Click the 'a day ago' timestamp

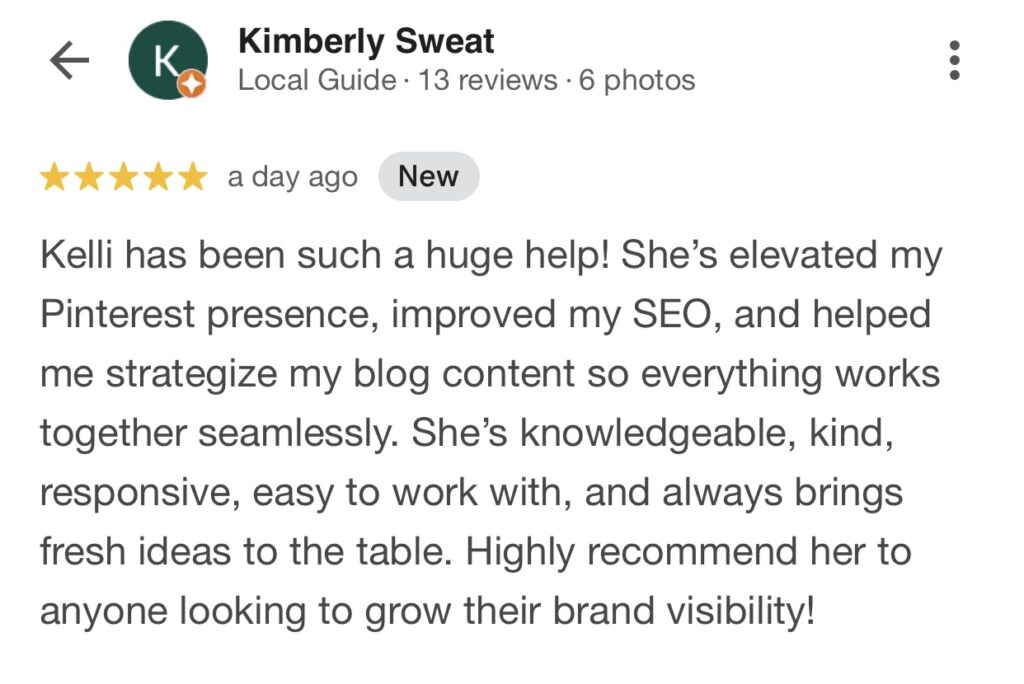pyautogui.click(x=292, y=178)
